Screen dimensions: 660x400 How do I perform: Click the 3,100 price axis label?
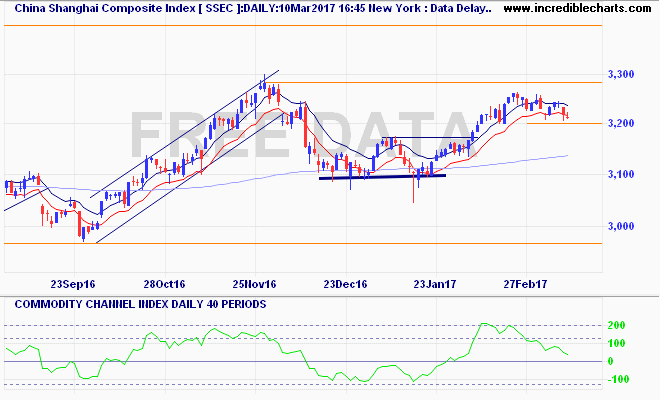pyautogui.click(x=621, y=175)
